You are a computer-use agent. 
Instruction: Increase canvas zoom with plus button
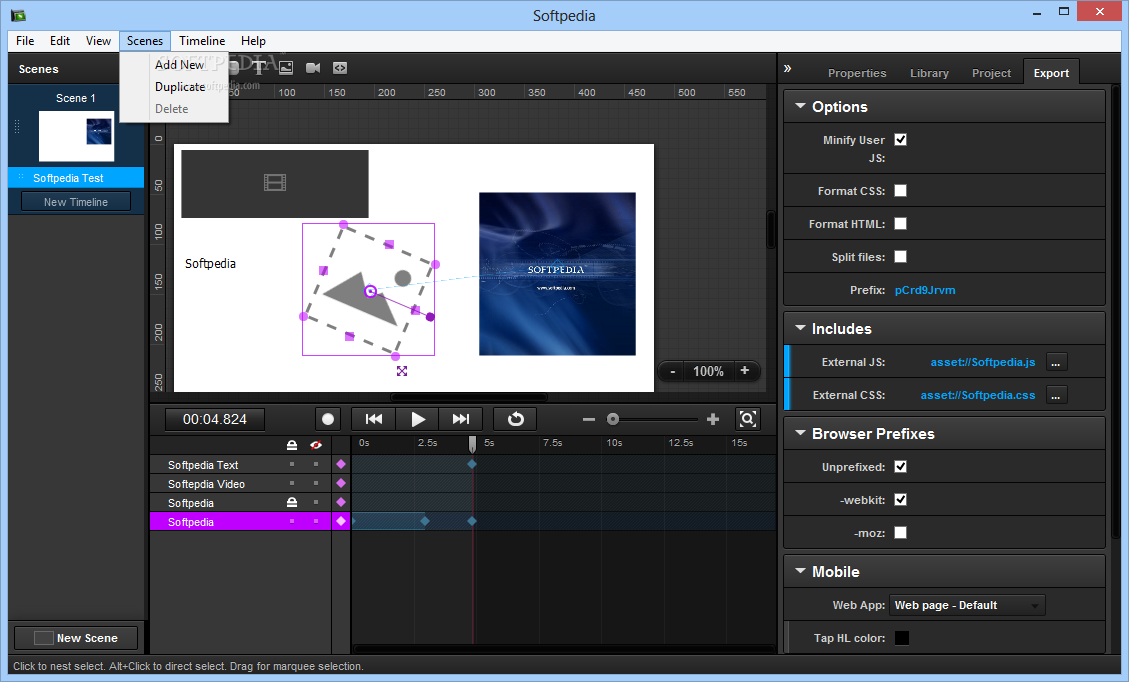745,371
